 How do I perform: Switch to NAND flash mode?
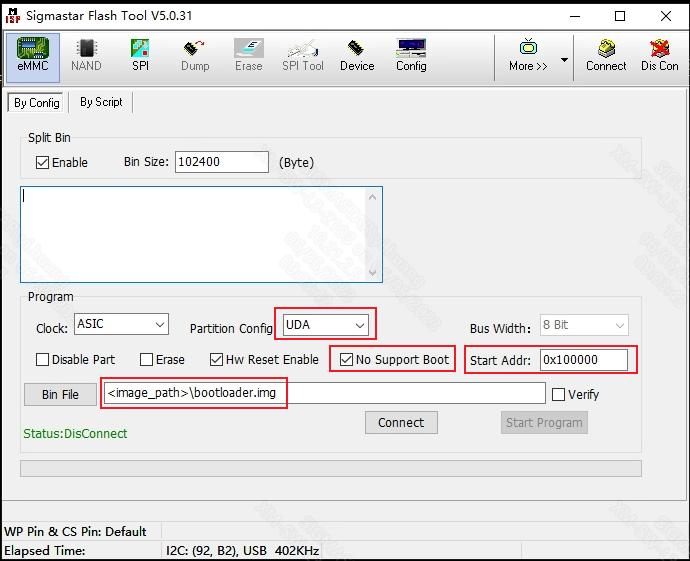point(86,56)
